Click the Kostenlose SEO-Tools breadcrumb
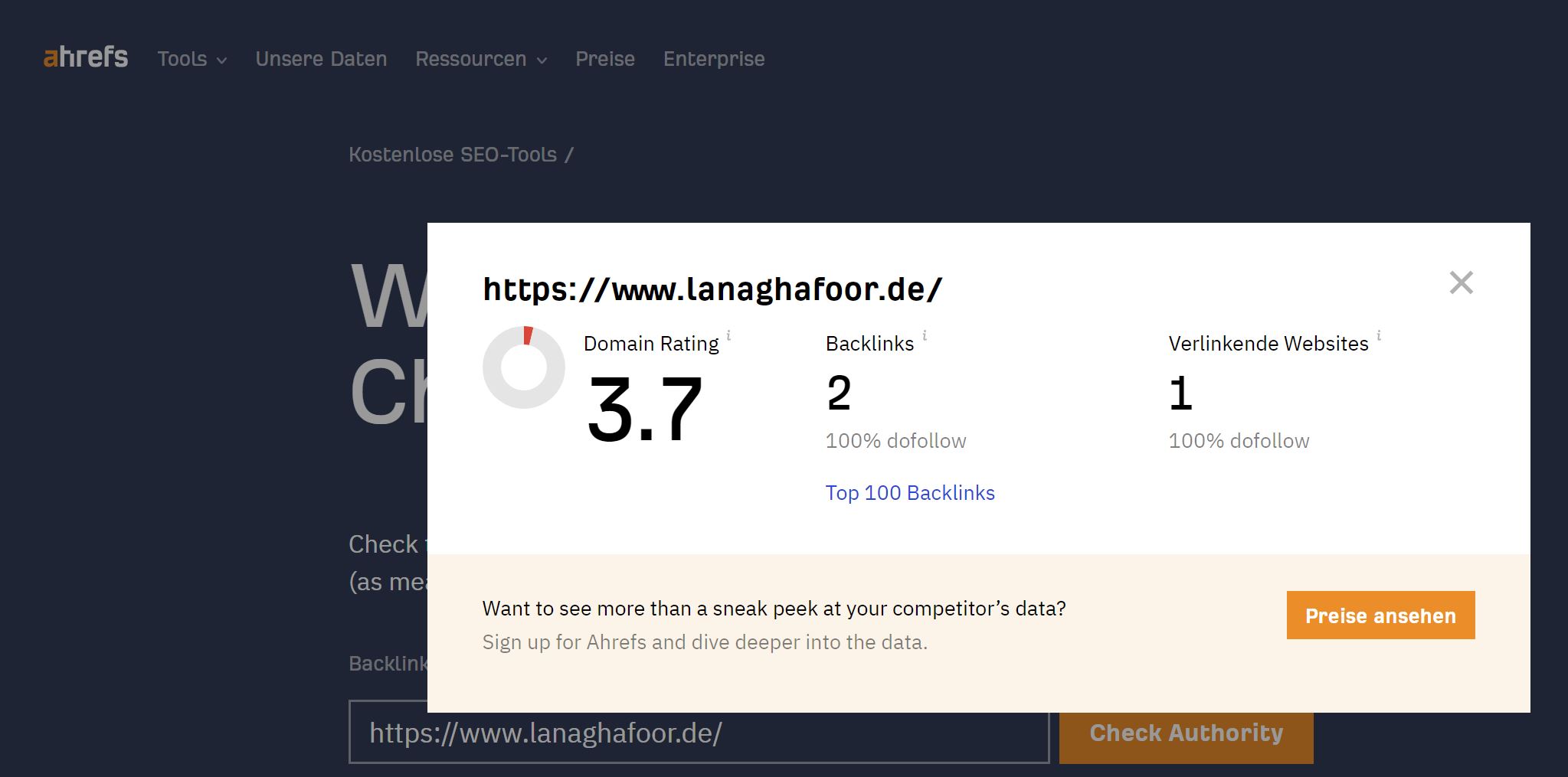Screen dimensions: 1568x777 point(453,155)
